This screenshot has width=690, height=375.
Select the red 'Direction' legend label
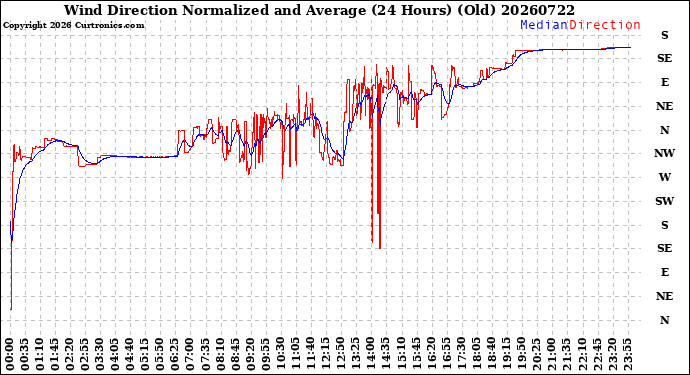[605, 25]
